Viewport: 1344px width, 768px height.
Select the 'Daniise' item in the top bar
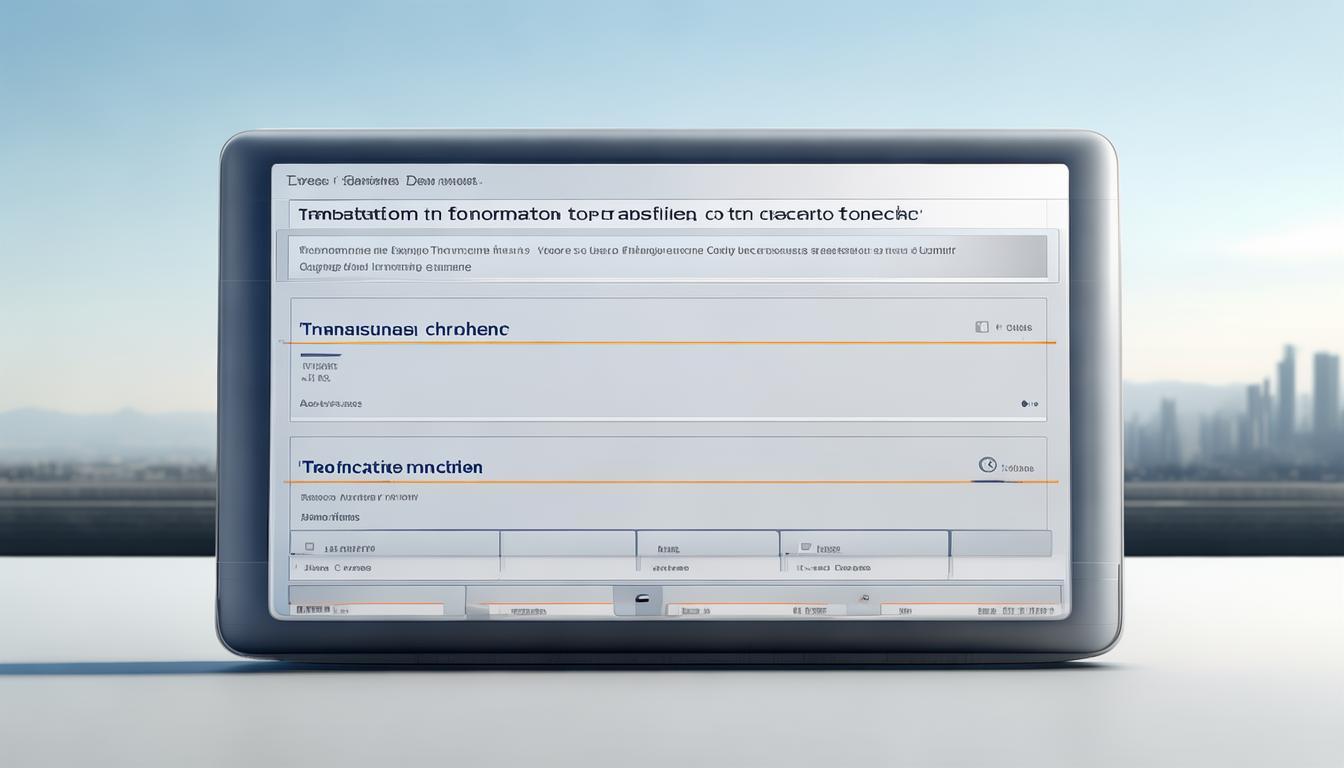click(x=368, y=182)
